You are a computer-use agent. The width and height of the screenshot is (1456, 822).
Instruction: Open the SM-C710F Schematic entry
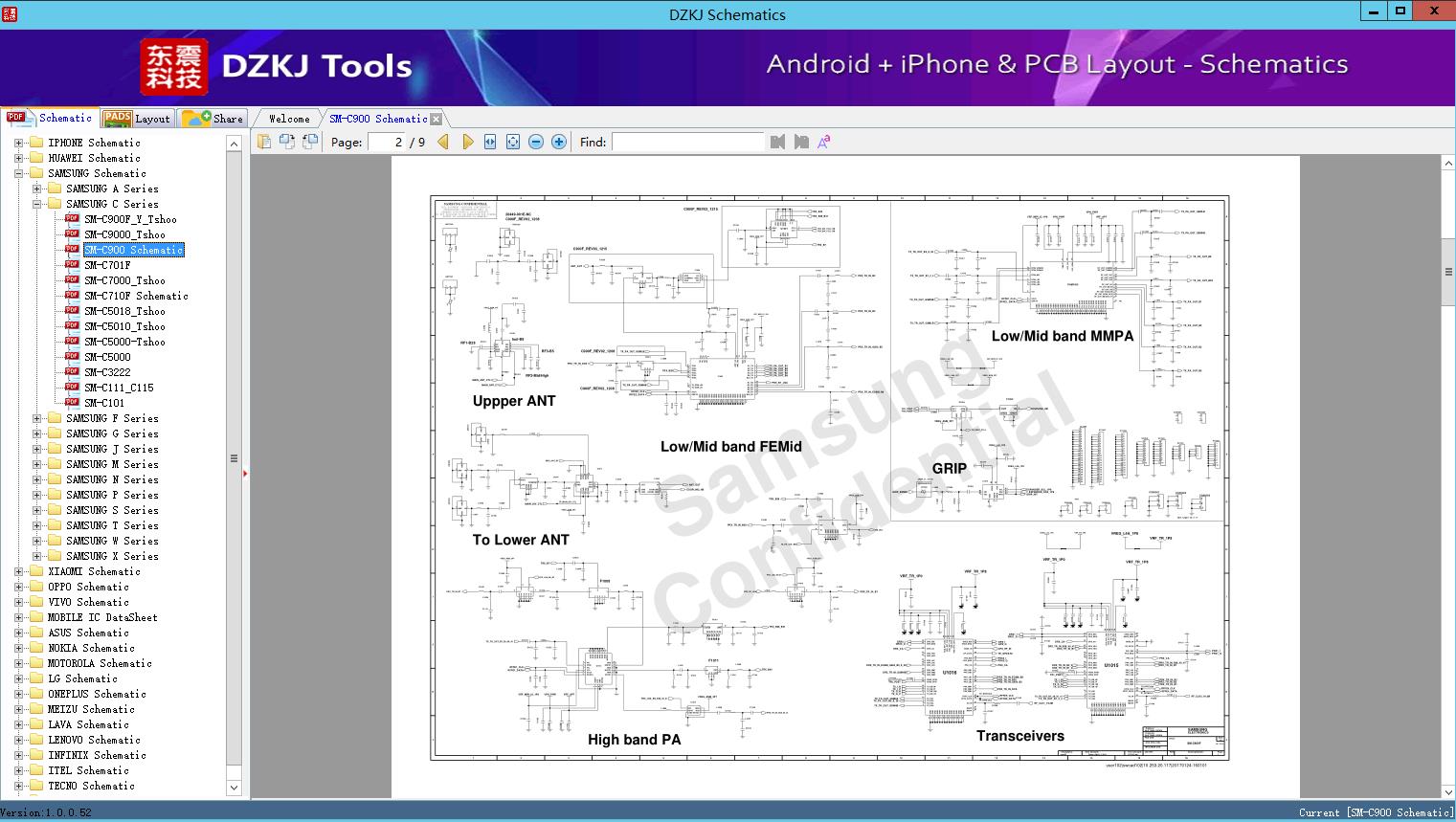click(136, 296)
